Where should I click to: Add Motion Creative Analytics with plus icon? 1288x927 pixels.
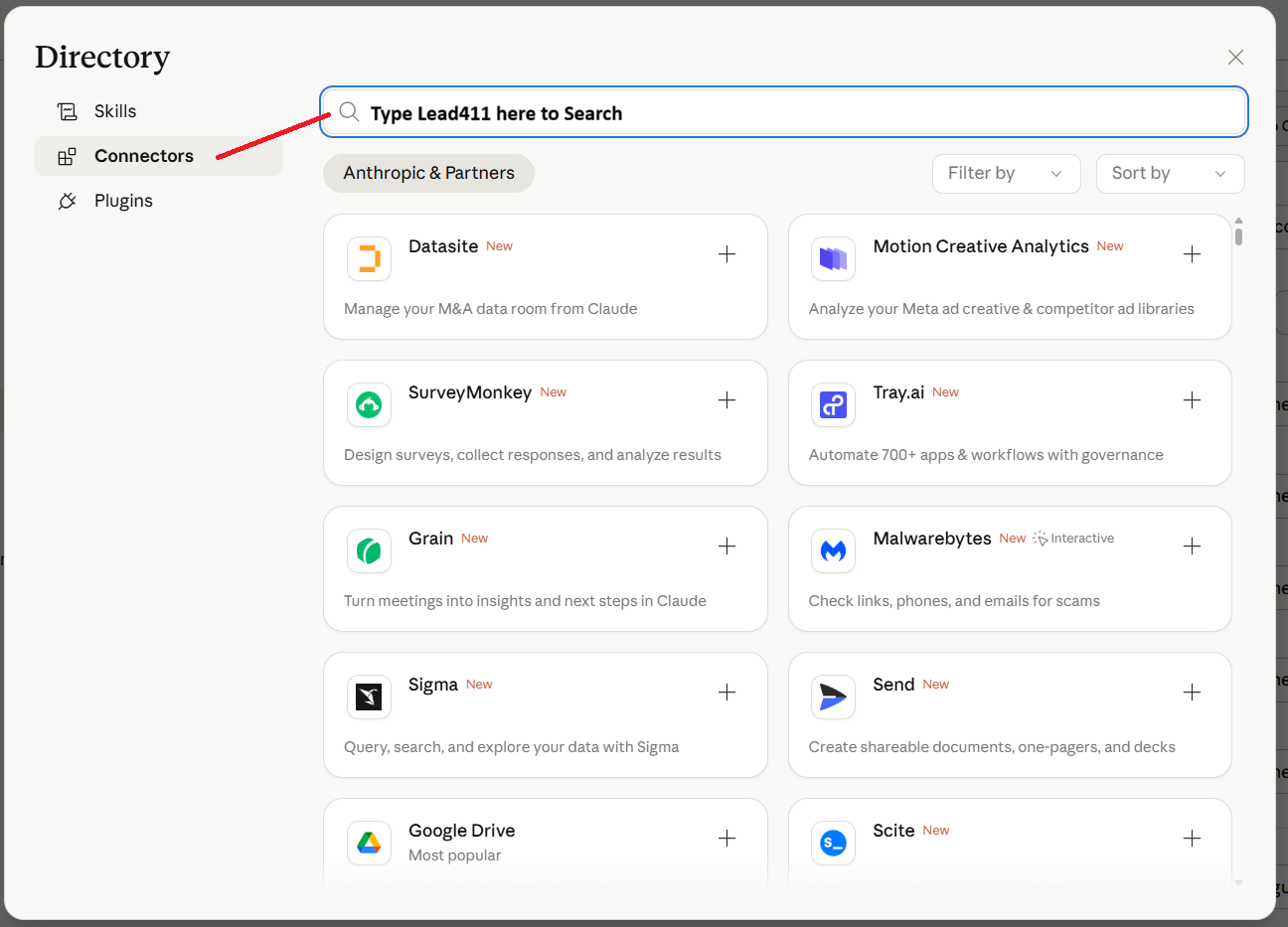(x=1193, y=254)
